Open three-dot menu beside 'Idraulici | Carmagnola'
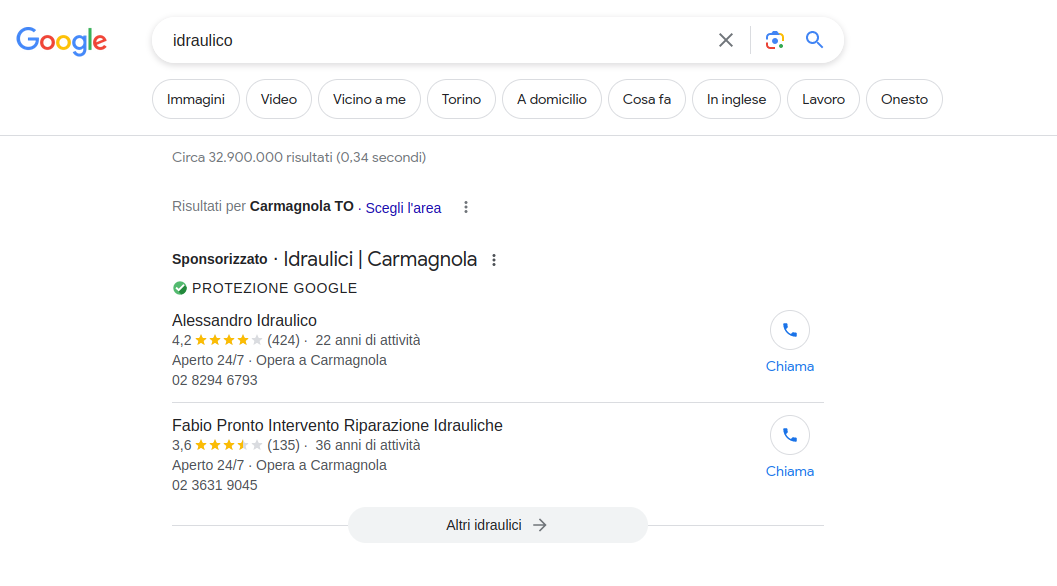1057x586 pixels. 493,260
